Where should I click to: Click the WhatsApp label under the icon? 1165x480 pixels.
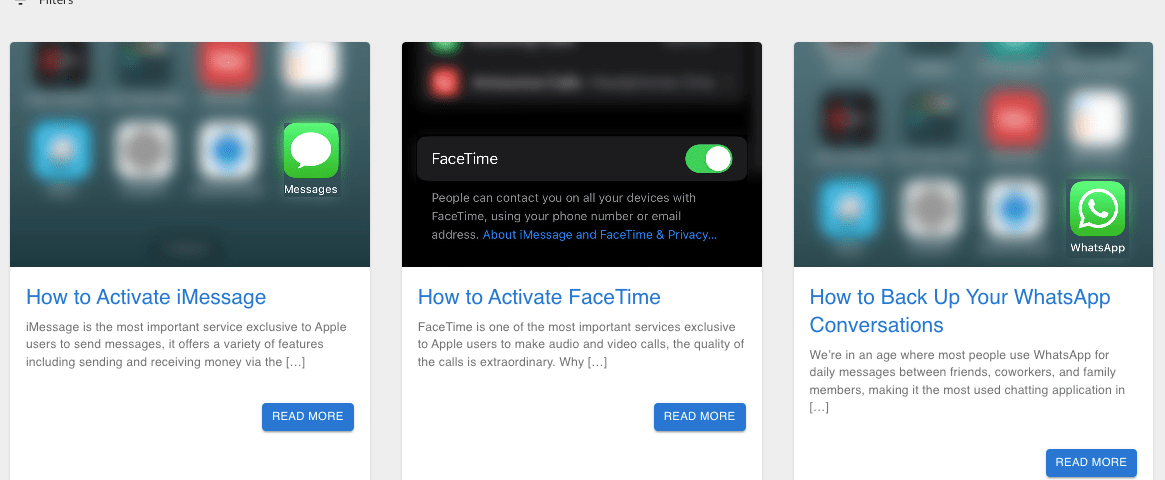click(1097, 247)
